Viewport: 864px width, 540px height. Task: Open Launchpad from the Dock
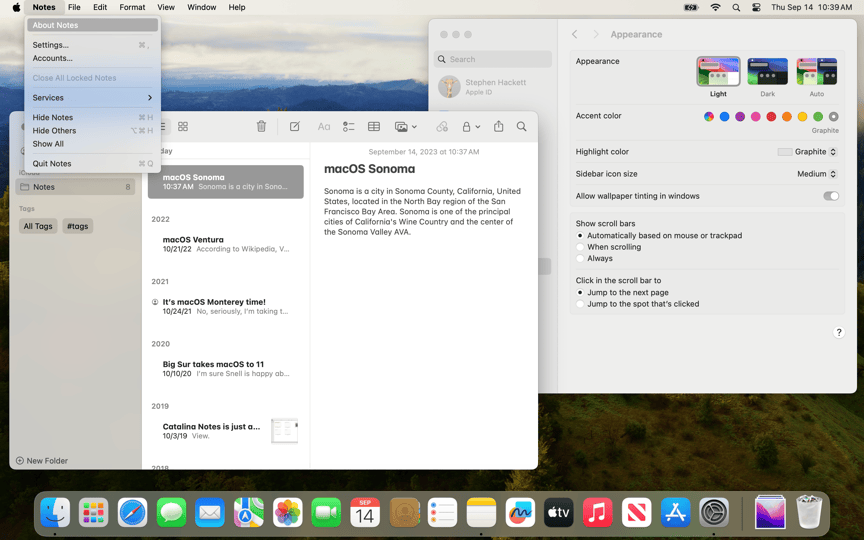(x=94, y=513)
